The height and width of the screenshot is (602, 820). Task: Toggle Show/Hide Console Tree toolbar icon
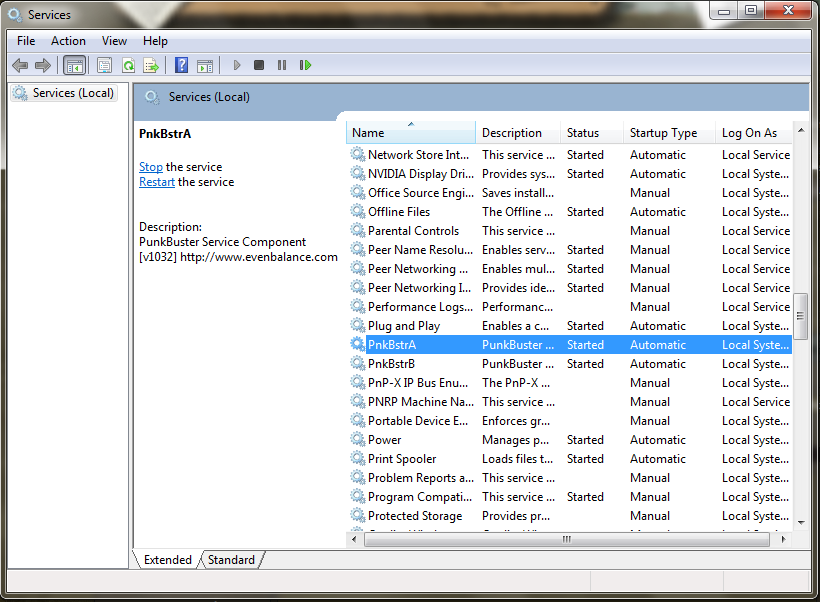[74, 65]
